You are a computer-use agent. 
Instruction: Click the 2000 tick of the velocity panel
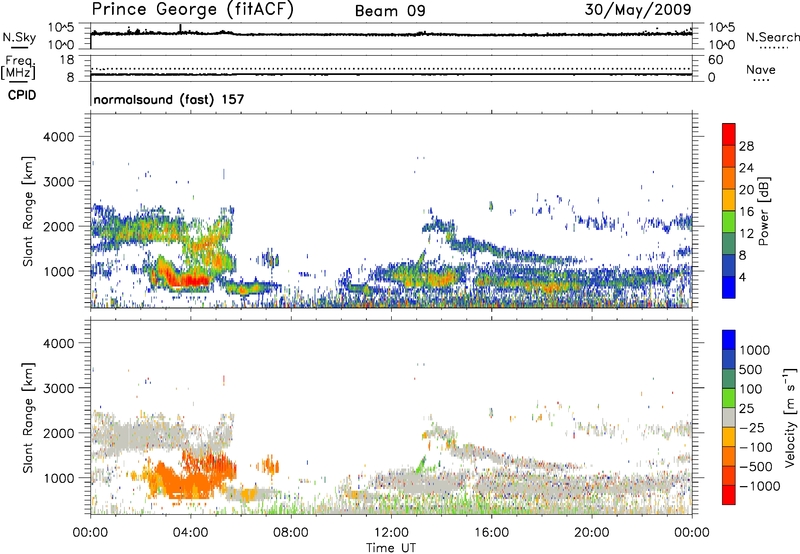coord(59,433)
